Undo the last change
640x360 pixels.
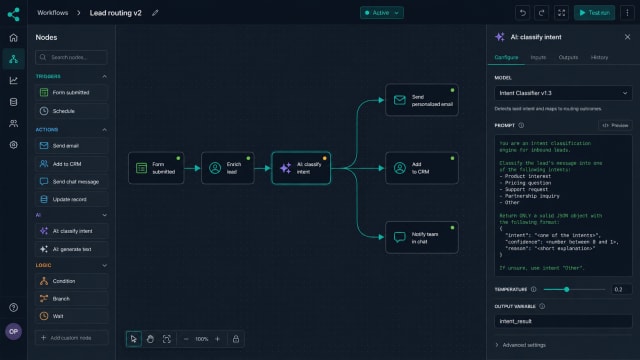(x=522, y=13)
